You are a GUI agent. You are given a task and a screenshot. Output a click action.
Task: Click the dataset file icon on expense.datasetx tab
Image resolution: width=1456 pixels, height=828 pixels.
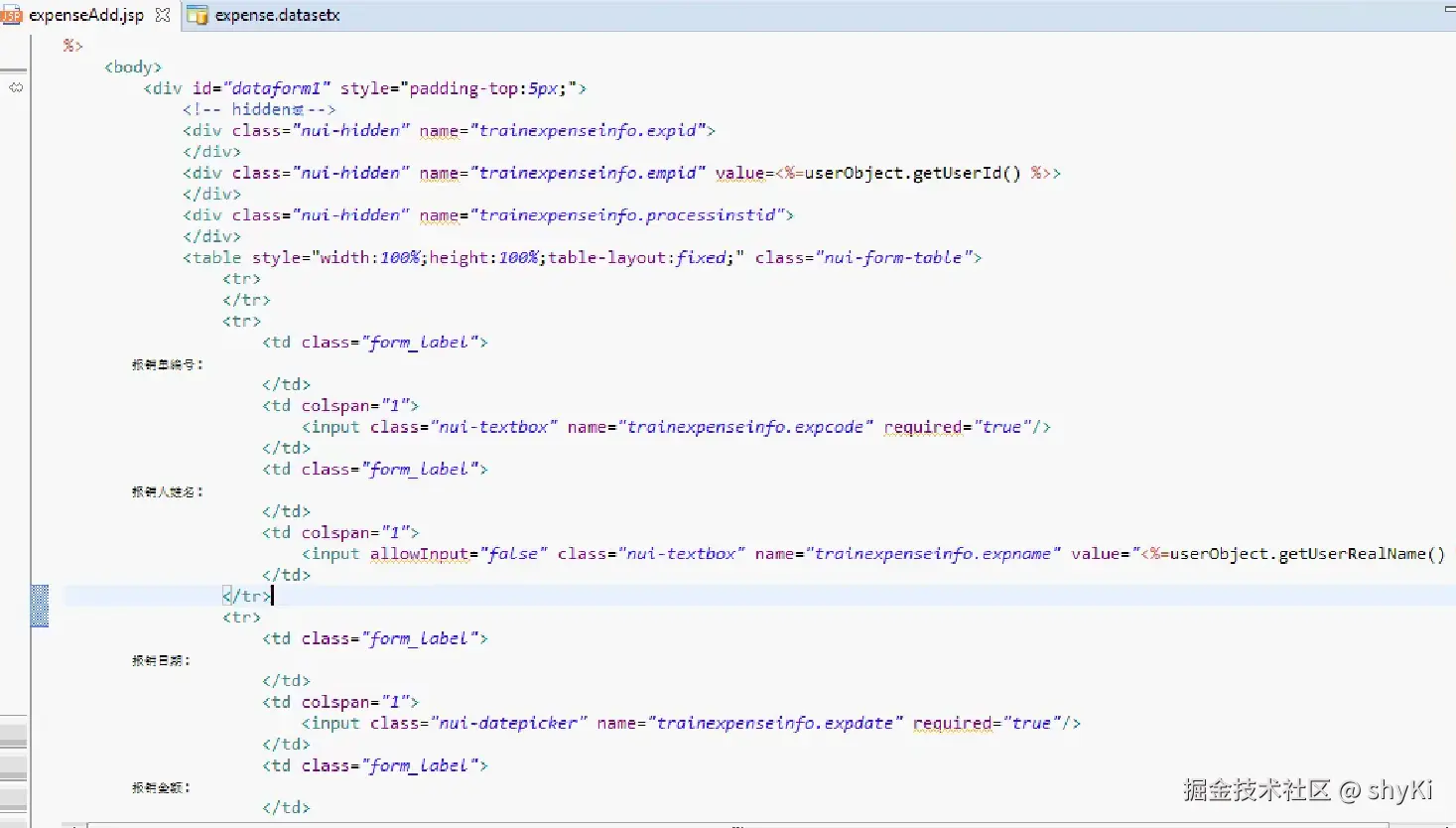(x=198, y=15)
